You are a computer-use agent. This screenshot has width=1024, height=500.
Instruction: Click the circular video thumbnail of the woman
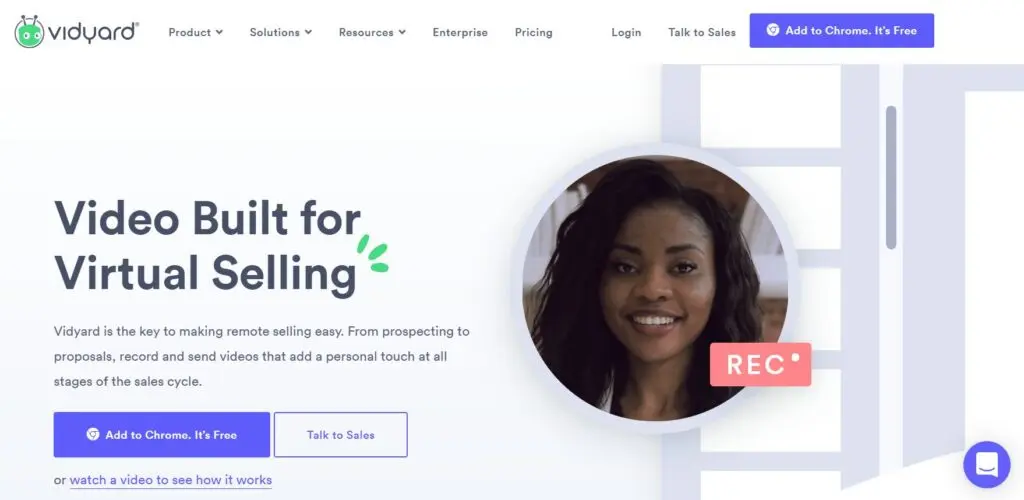pyautogui.click(x=655, y=287)
